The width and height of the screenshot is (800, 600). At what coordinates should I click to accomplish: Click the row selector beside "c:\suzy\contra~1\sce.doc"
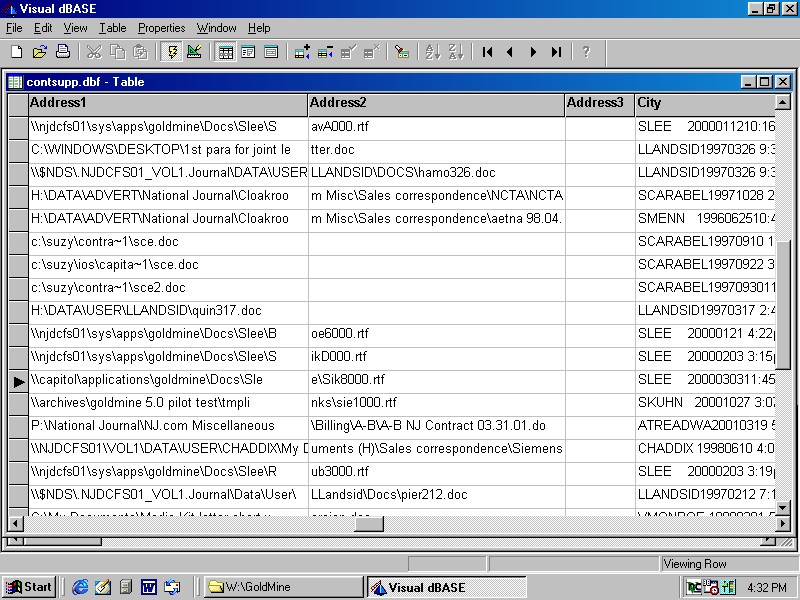tap(18, 243)
